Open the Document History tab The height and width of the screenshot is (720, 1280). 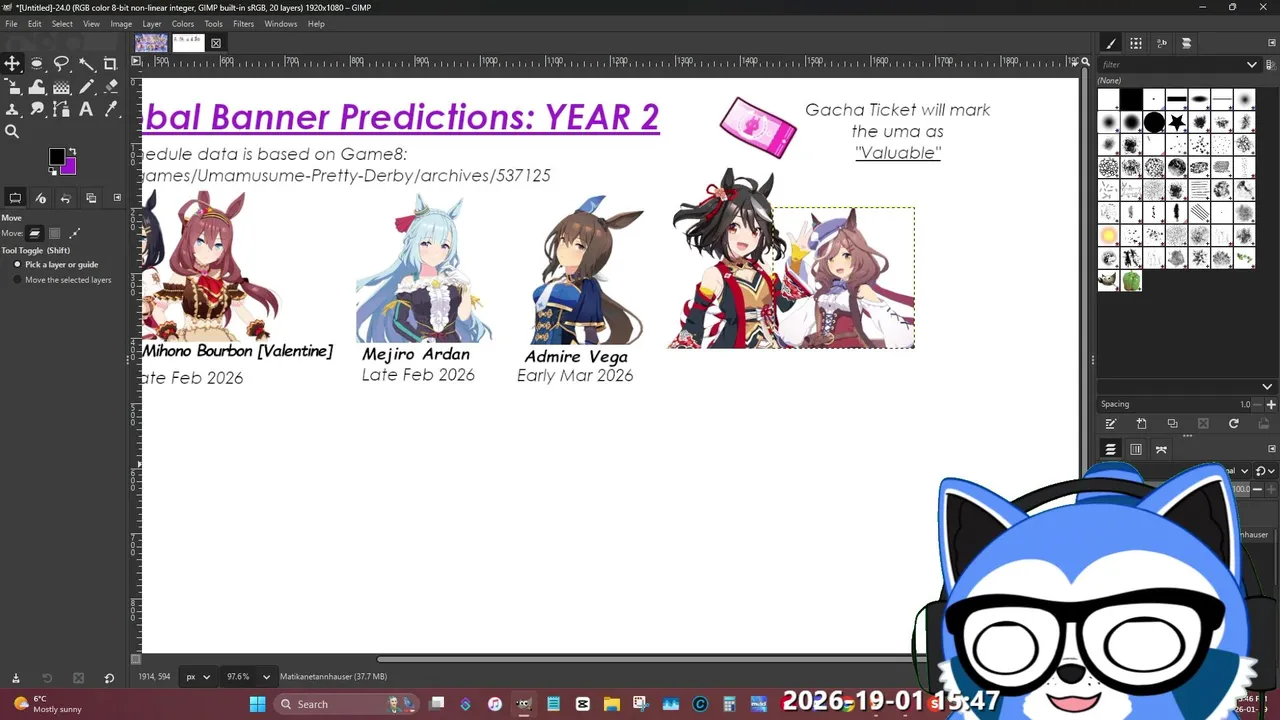click(x=1186, y=43)
